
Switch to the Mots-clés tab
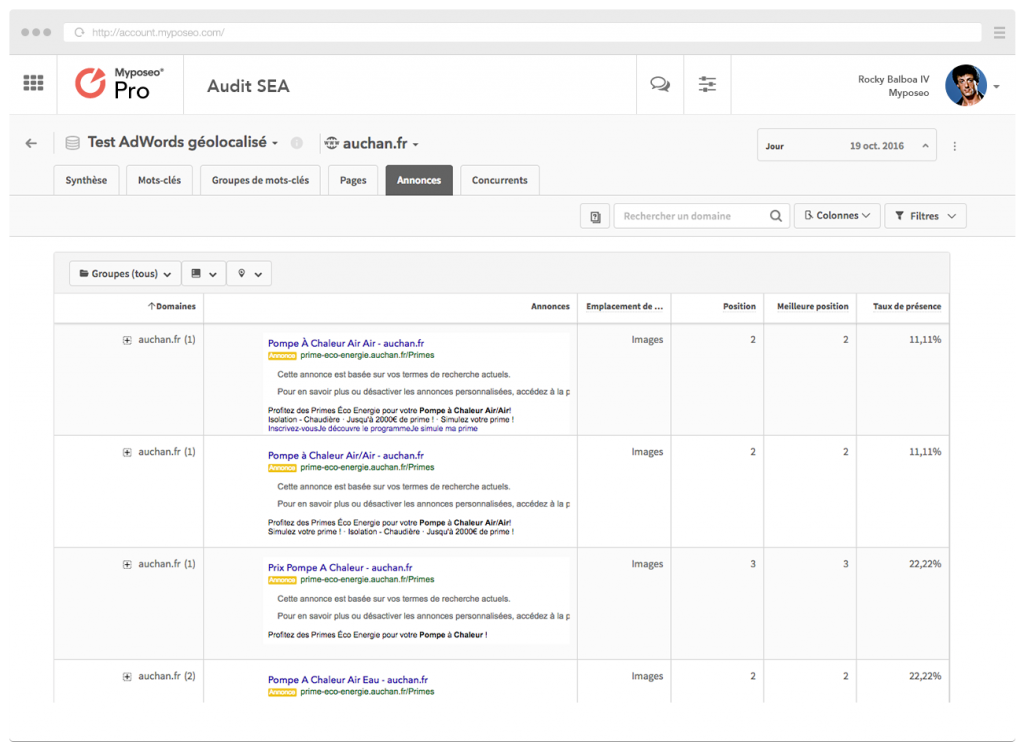point(159,180)
